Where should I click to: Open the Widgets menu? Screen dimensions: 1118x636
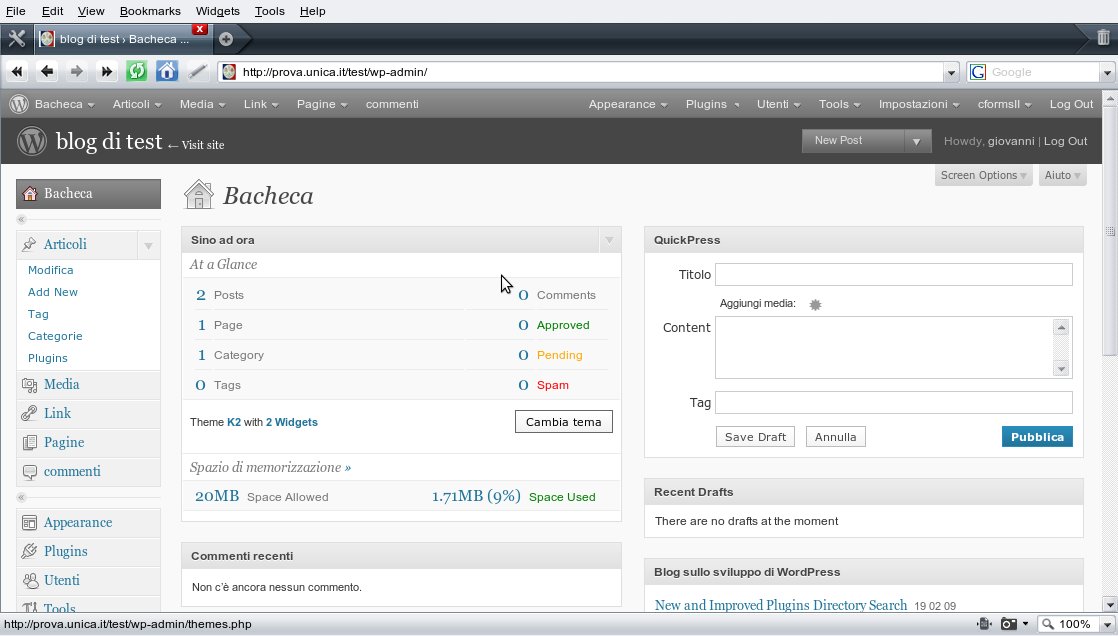pyautogui.click(x=217, y=11)
